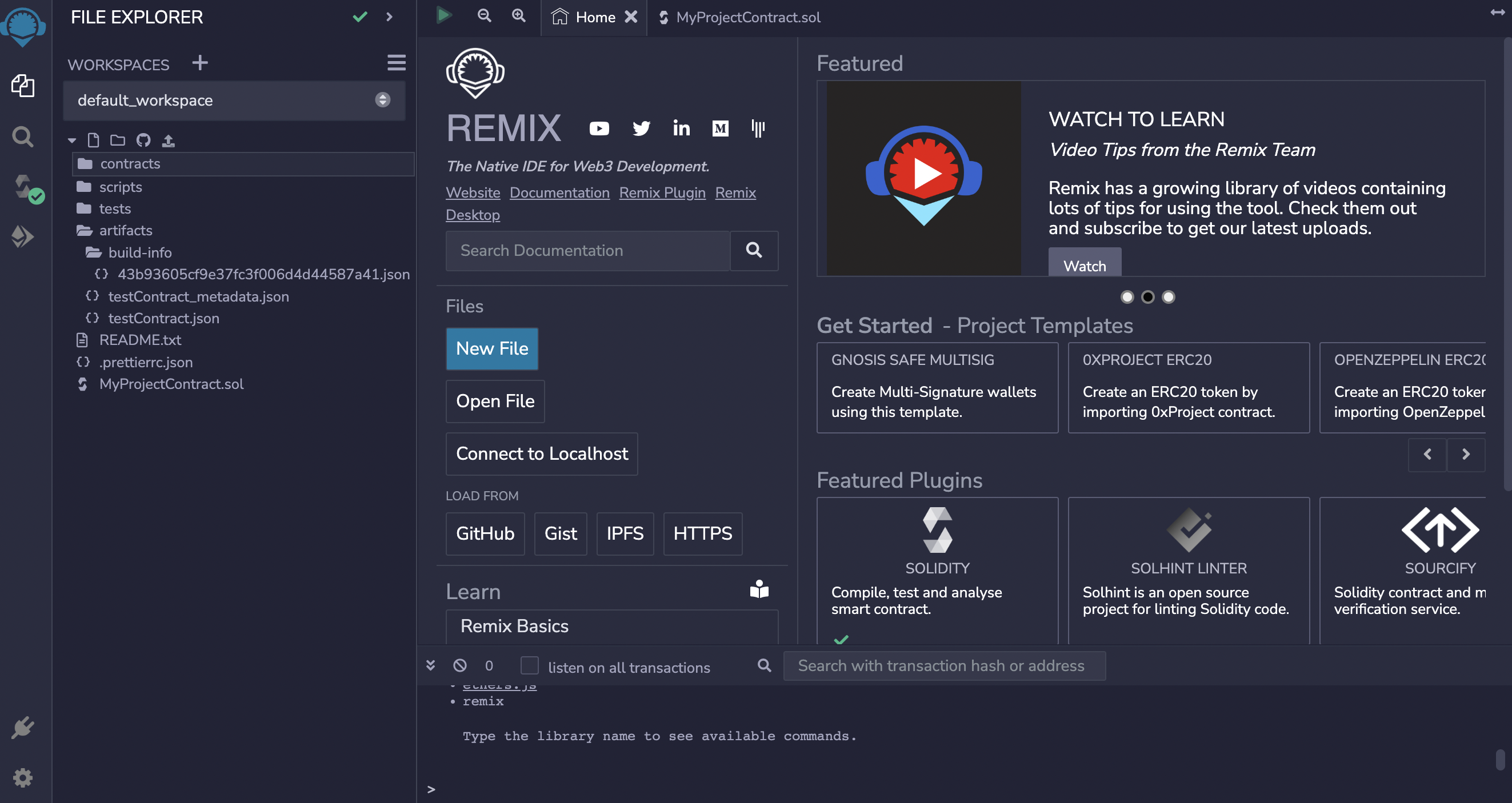The image size is (1512, 803).
Task: Open Remix LinkedIn icon
Action: (x=681, y=129)
